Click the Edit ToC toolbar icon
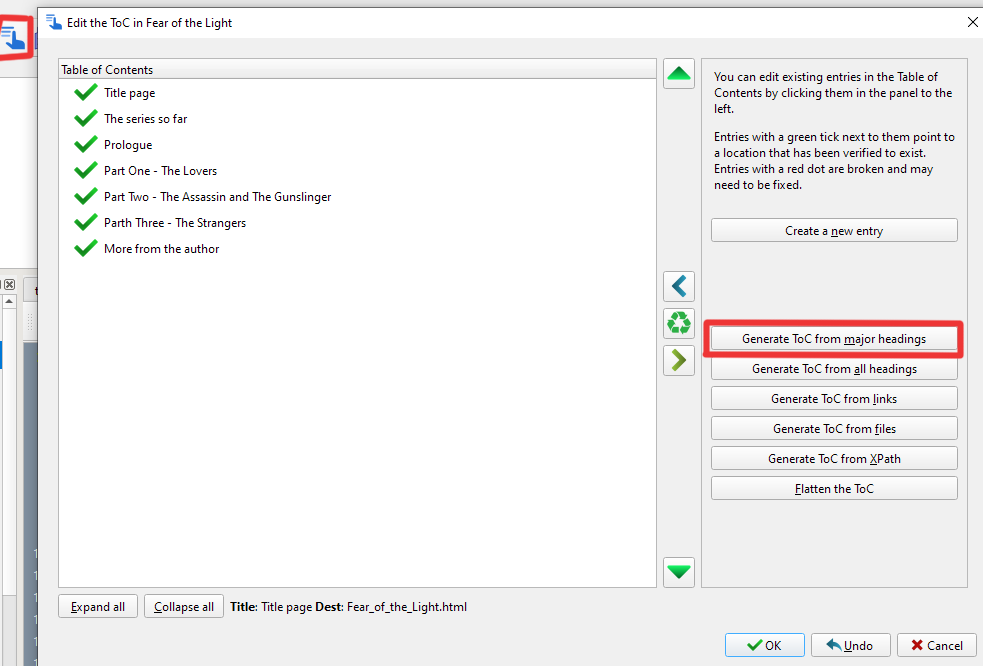This screenshot has width=983, height=666. point(14,37)
